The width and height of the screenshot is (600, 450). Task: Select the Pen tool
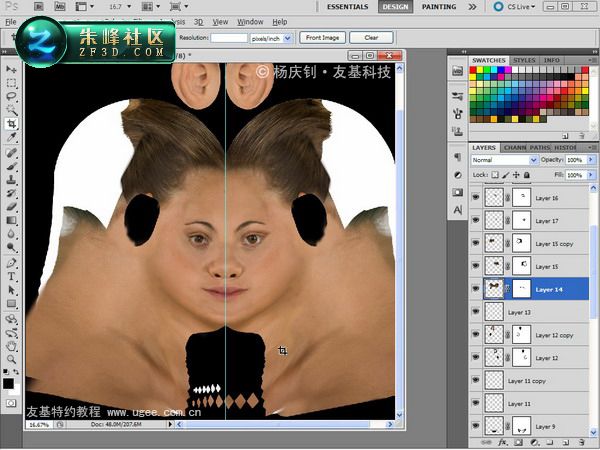pyautogui.click(x=11, y=263)
